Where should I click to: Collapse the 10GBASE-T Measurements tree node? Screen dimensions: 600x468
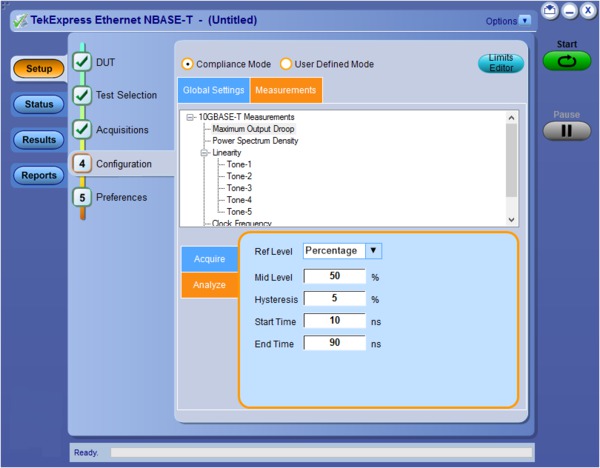[x=191, y=117]
